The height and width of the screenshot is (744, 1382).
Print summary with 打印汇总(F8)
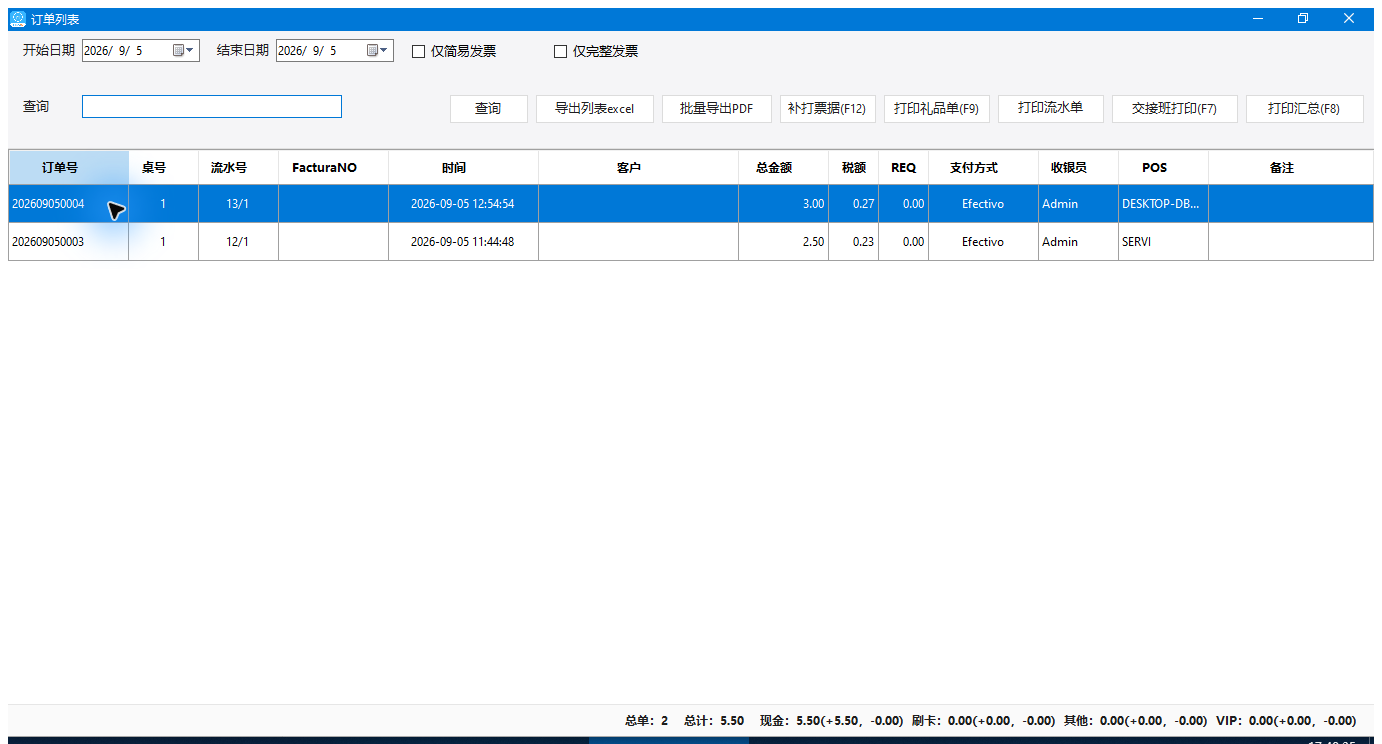pos(1305,108)
